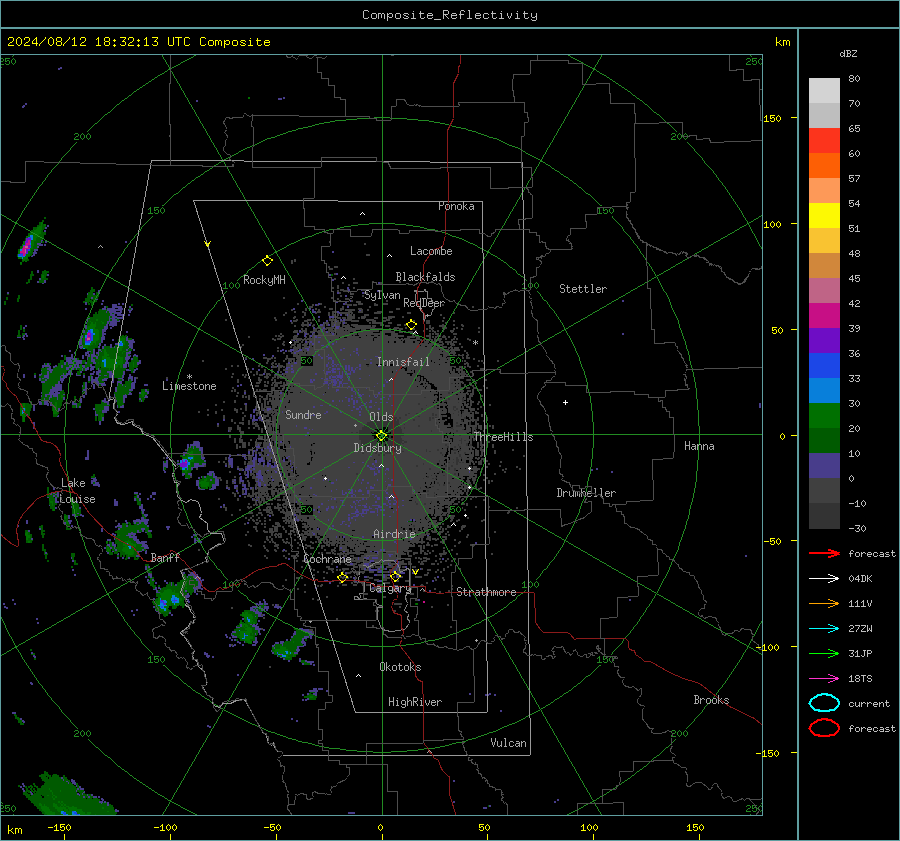This screenshot has width=900, height=841.
Task: Click the yellow diamond marker below RedDeer
Action: tap(411, 325)
